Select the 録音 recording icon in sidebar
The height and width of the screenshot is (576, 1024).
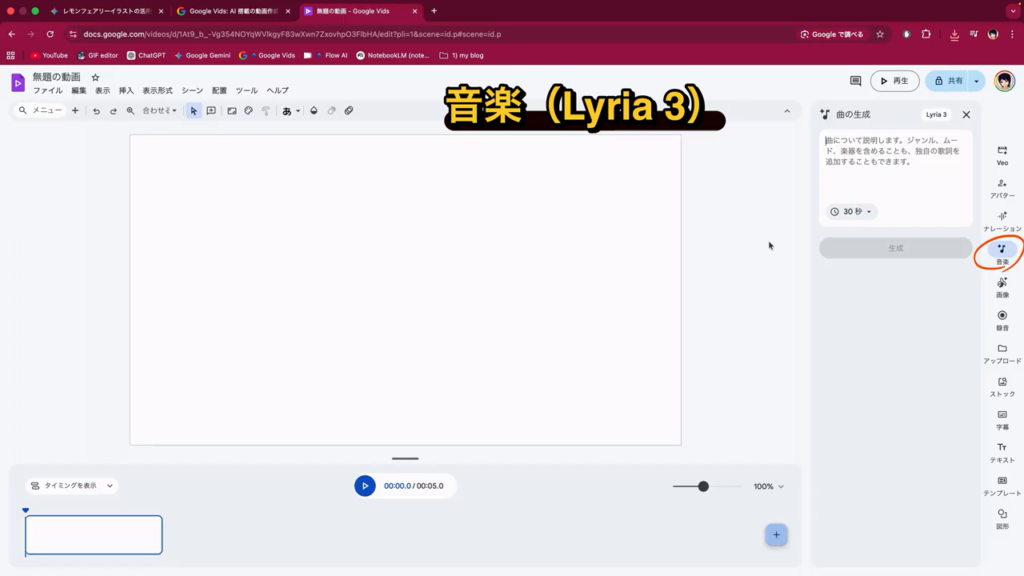[x=1002, y=319]
